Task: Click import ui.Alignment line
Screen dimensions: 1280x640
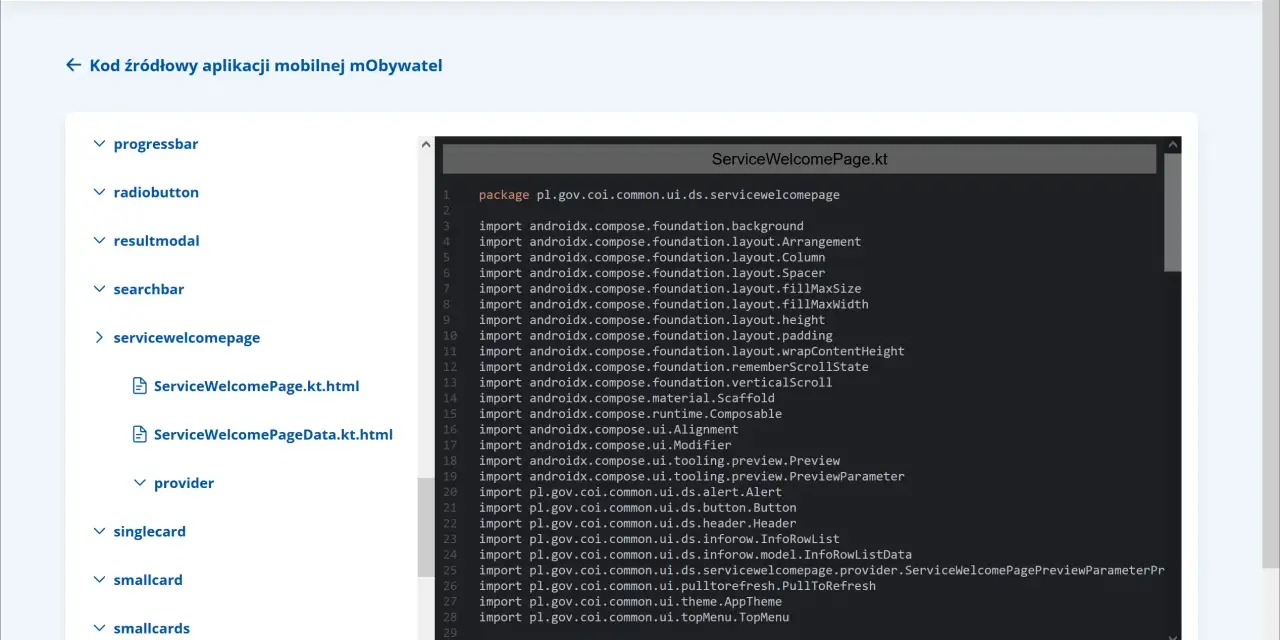Action: click(x=609, y=429)
